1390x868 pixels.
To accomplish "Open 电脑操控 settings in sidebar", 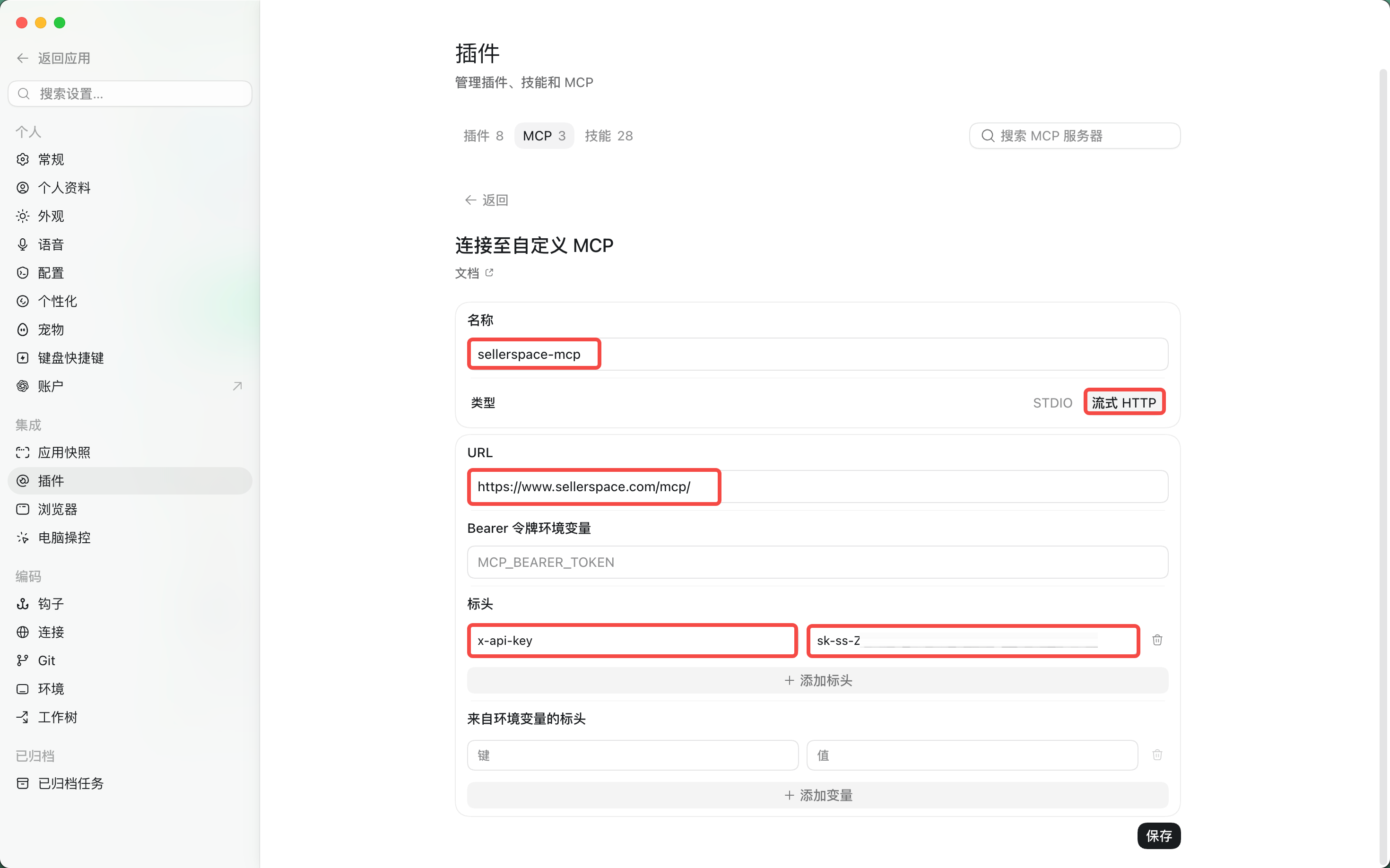I will 130,538.
